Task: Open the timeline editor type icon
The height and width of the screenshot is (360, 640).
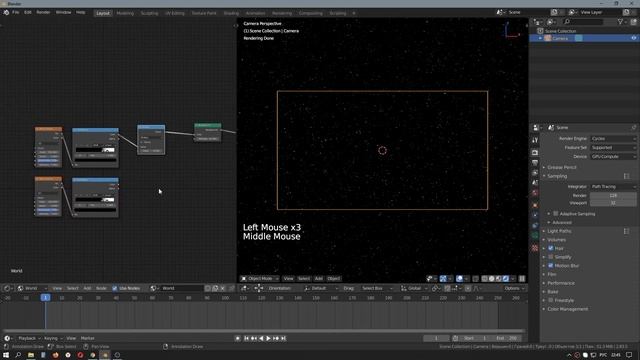Action: coord(7,338)
